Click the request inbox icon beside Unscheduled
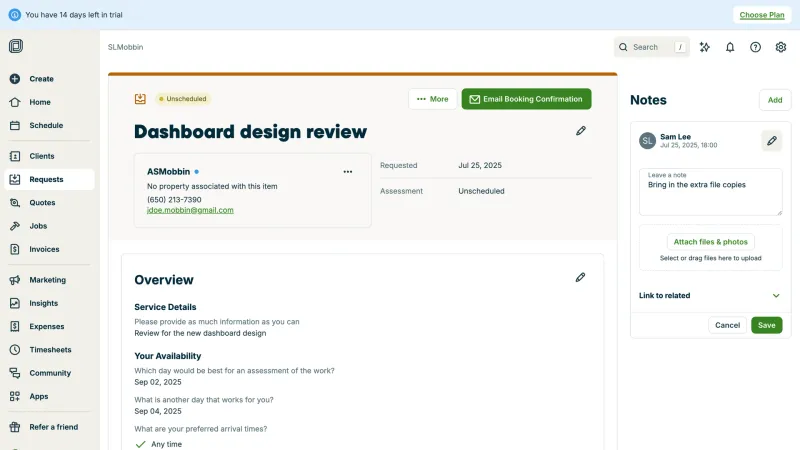800x450 pixels. pyautogui.click(x=140, y=99)
